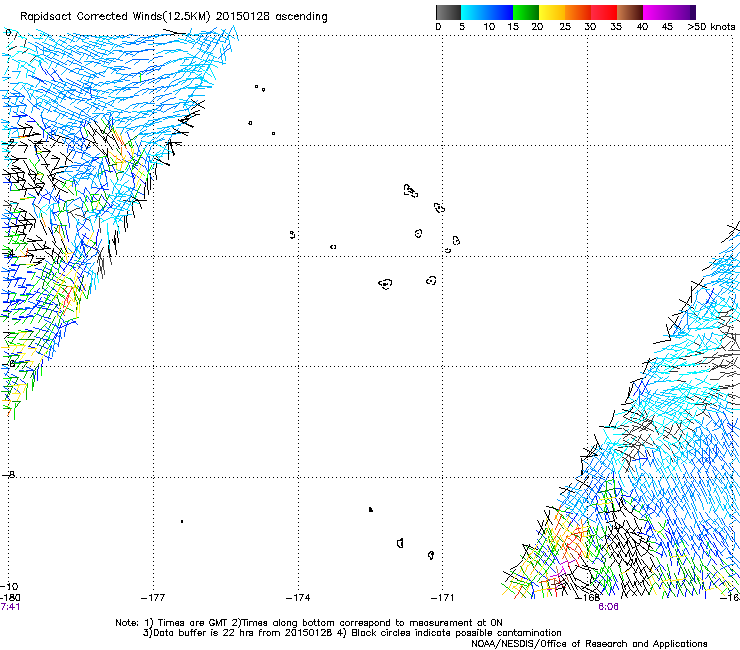Click the cyan-blue 5–15 knots legend band
740x650 pixels.
[487, 12]
